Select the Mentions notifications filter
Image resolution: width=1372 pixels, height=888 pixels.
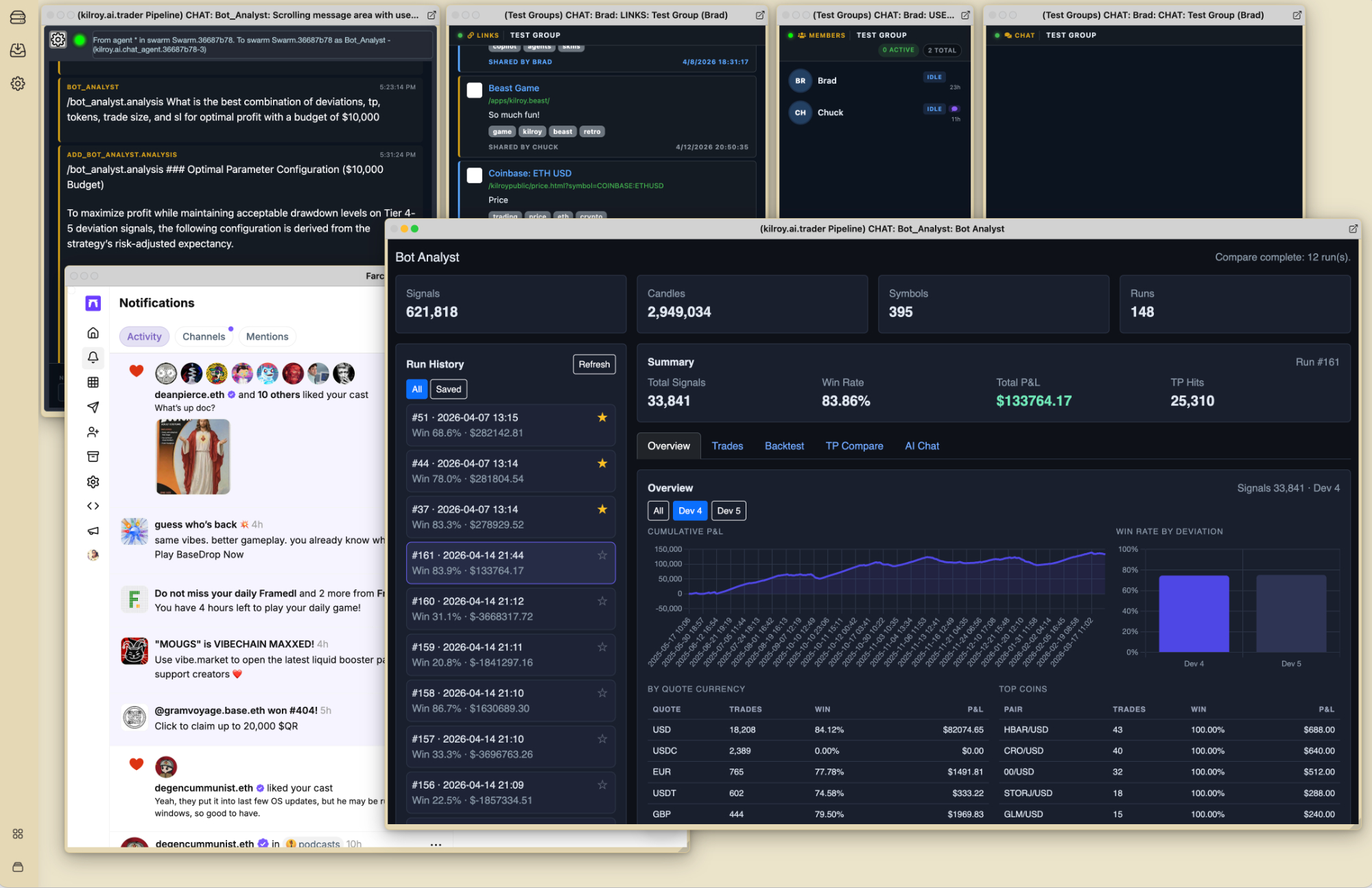pos(267,336)
